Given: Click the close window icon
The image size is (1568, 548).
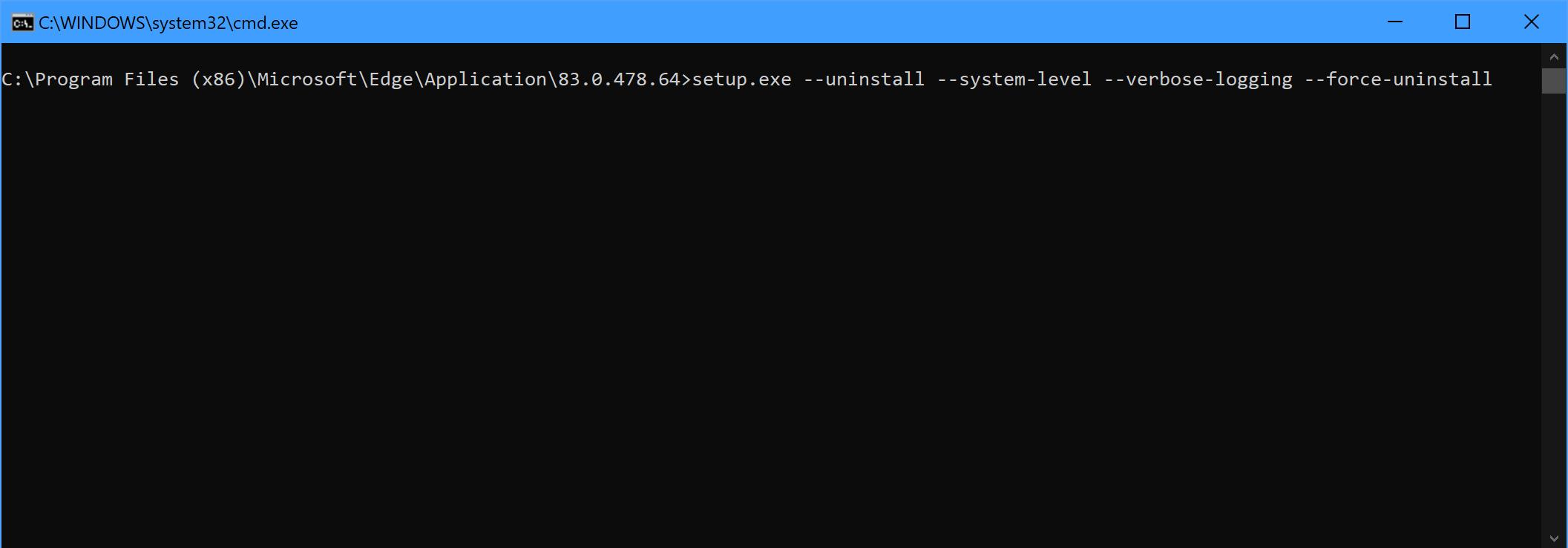Looking at the screenshot, I should [x=1532, y=22].
